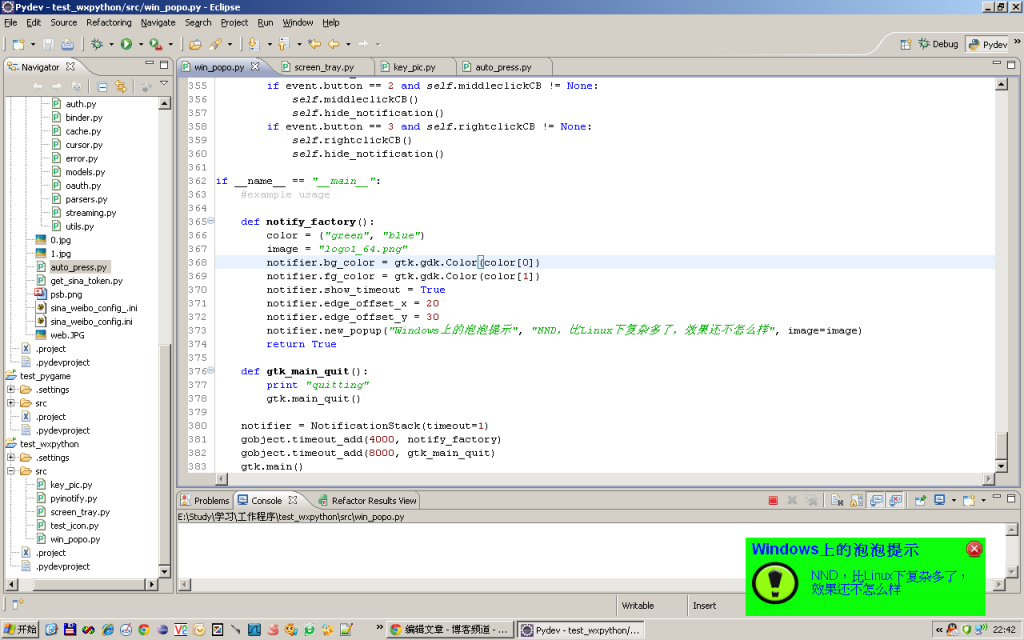Collapse the test_wxpython src folder

10,471
